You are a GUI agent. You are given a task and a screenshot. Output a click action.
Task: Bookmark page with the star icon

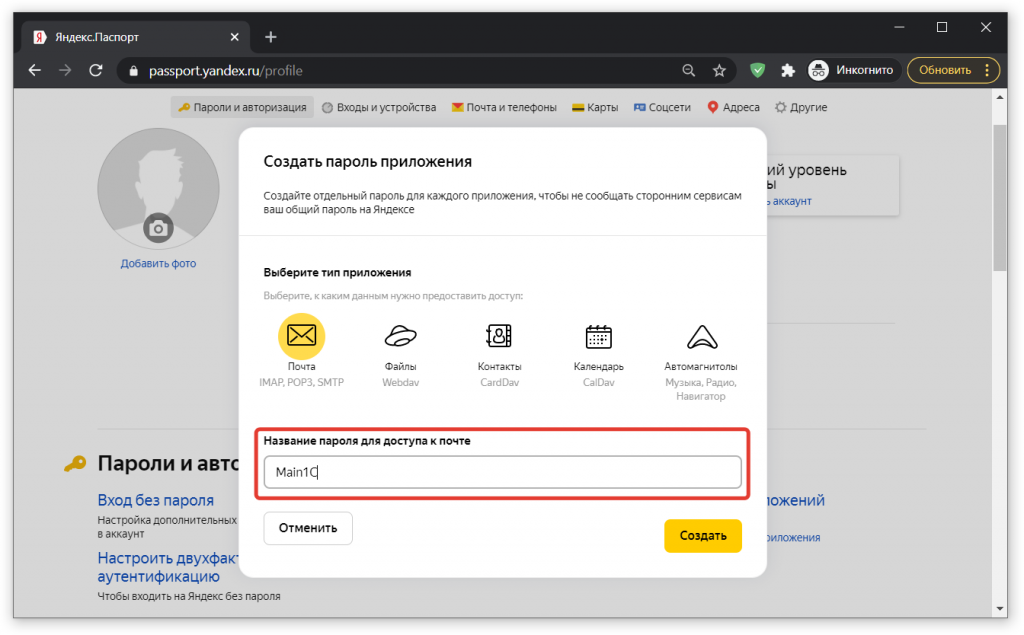click(719, 71)
